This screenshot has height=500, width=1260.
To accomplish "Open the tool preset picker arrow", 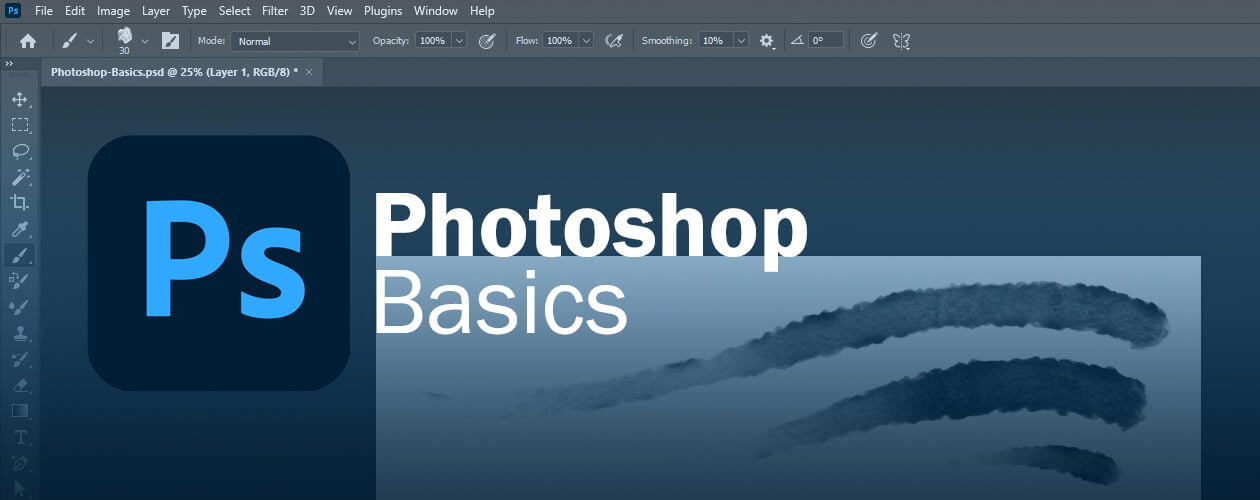I will tap(91, 41).
